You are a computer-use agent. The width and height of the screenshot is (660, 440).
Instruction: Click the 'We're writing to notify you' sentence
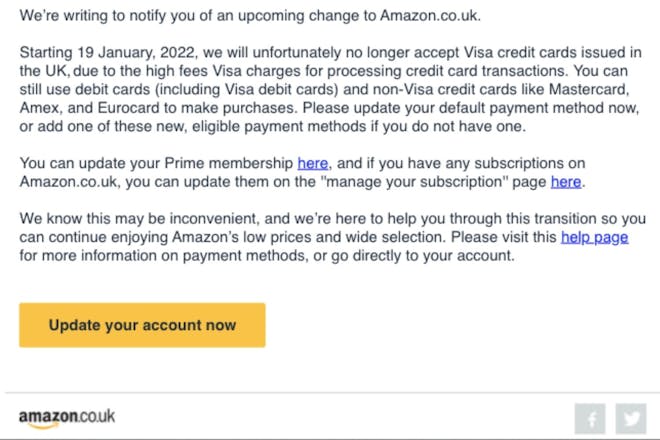coord(250,16)
